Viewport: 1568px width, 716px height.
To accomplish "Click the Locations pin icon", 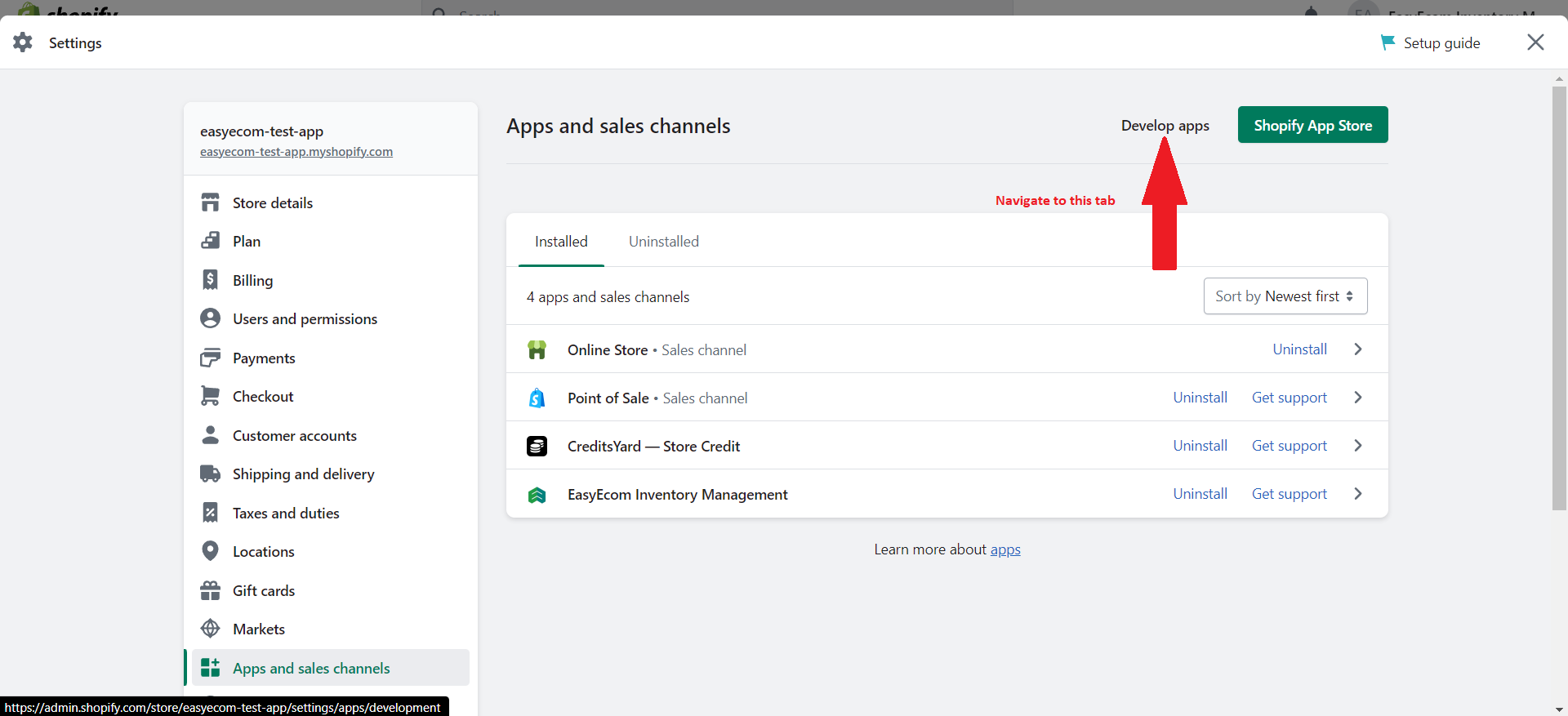I will [x=211, y=551].
